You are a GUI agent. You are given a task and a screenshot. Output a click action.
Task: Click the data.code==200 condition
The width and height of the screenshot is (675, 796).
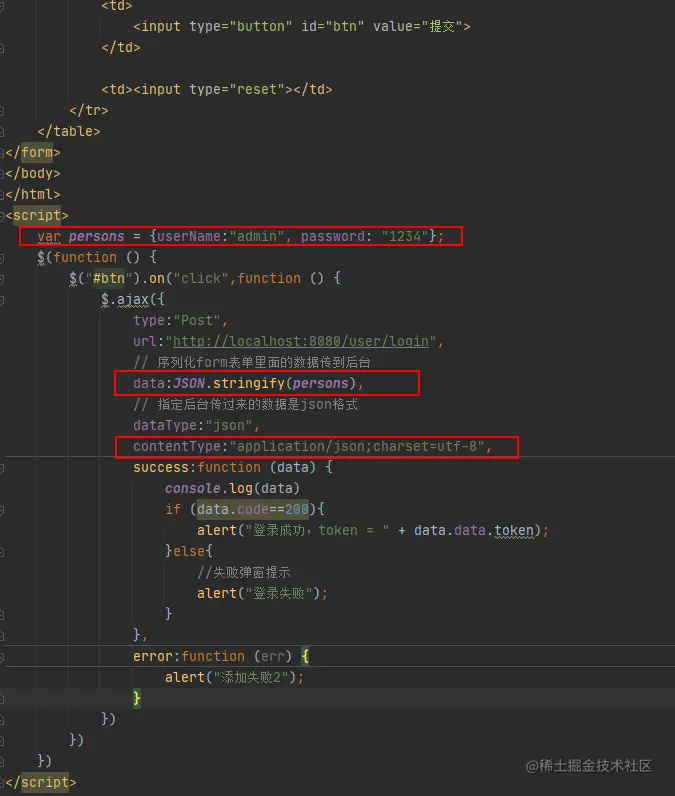(253, 509)
